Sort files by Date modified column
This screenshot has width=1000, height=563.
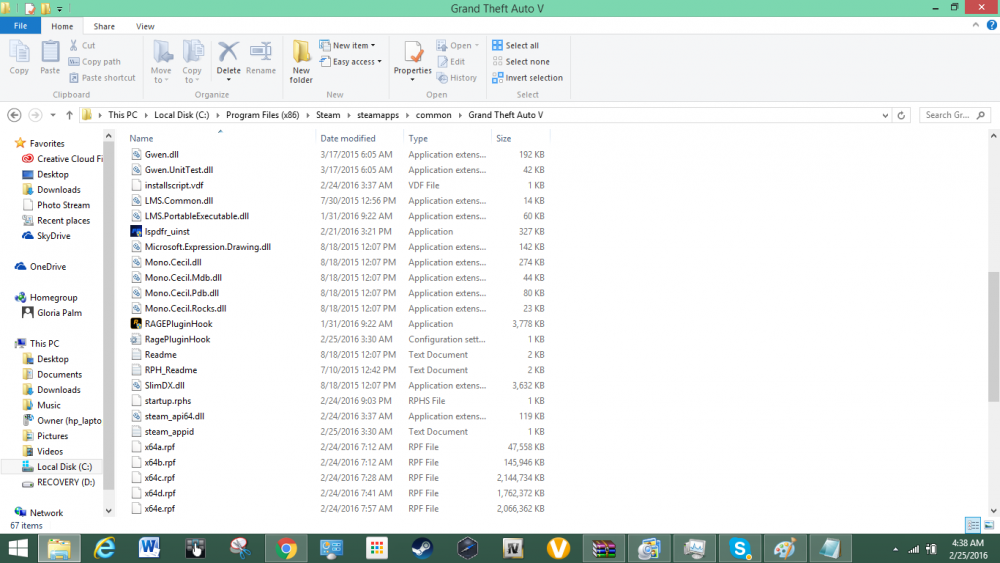tap(348, 138)
